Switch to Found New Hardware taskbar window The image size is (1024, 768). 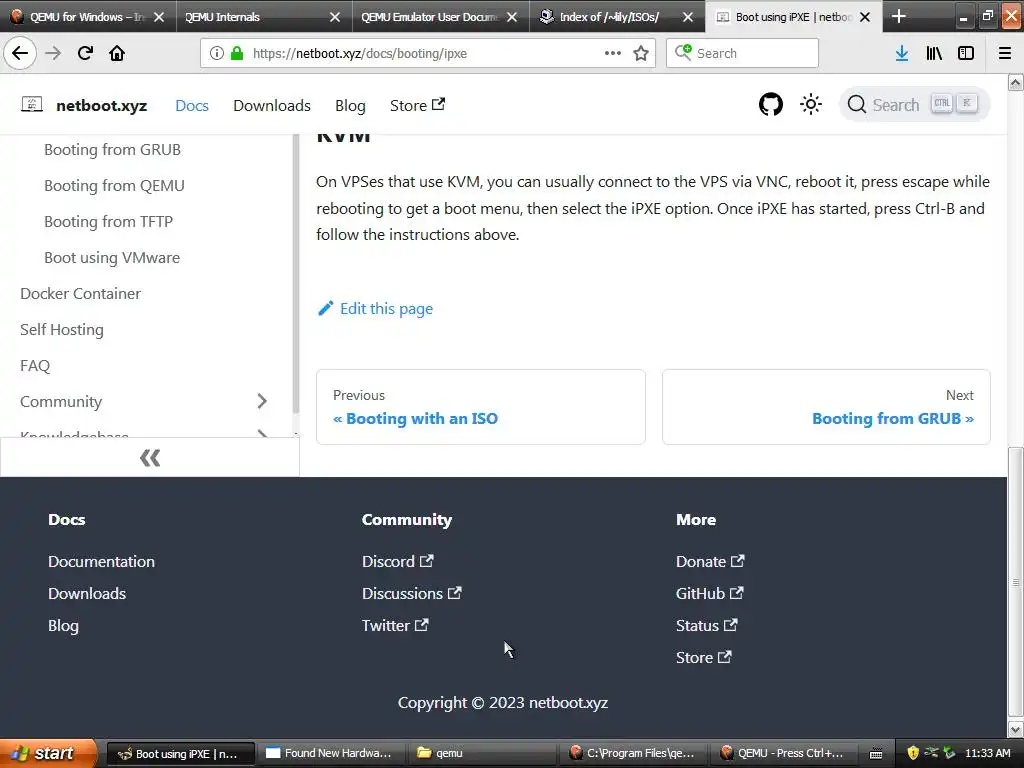pyautogui.click(x=331, y=753)
